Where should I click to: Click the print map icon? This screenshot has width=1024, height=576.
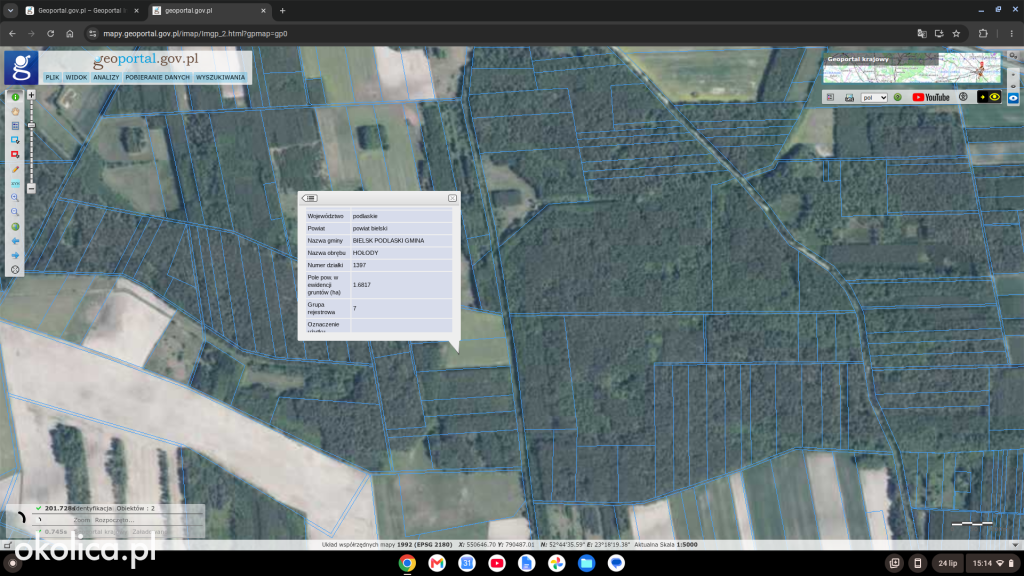click(849, 98)
